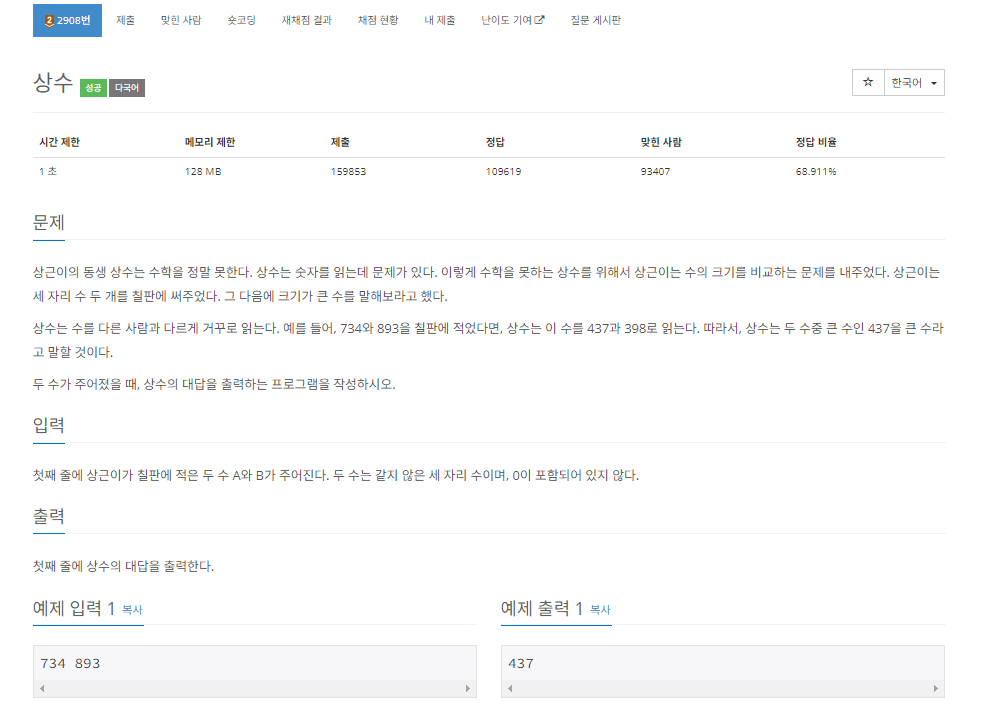Click the 예제 입력 1 heading
The height and width of the screenshot is (714, 992).
(73, 608)
